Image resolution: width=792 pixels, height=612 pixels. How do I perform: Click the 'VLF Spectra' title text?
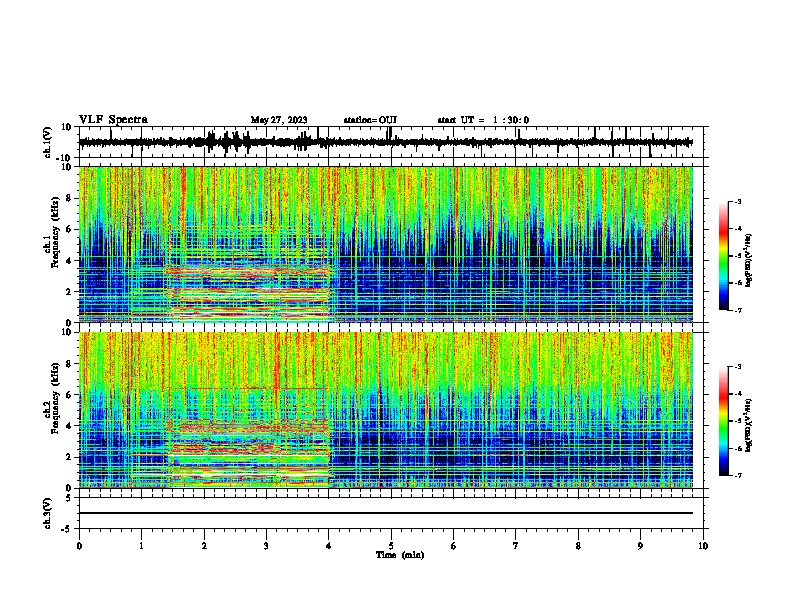click(x=113, y=120)
